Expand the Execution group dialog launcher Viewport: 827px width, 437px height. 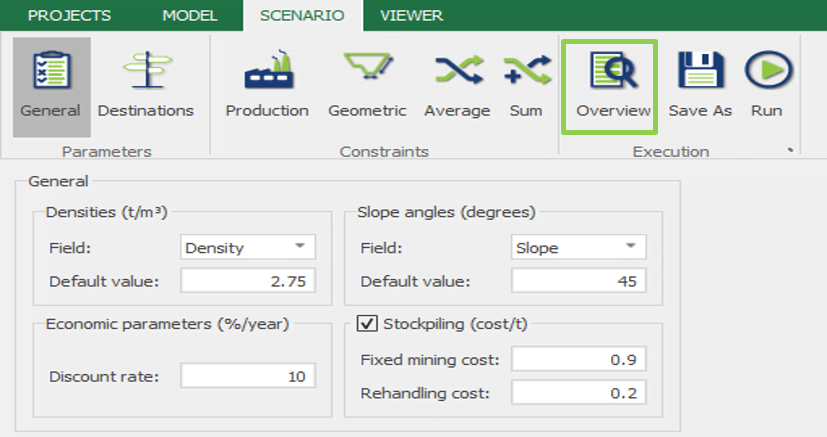coord(790,152)
